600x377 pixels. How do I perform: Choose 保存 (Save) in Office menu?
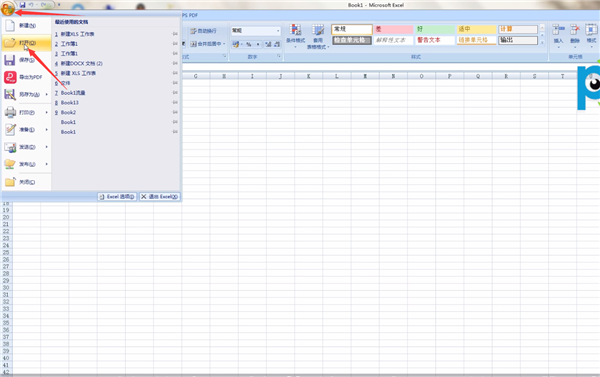click(26, 60)
